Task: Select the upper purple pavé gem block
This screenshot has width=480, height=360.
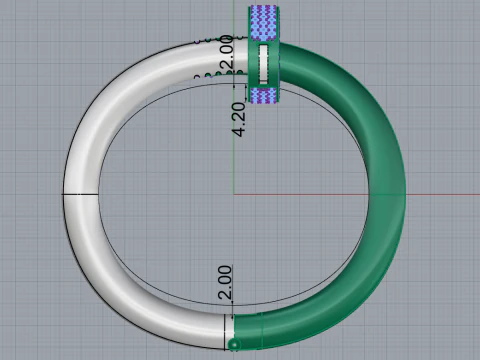Action: click(x=263, y=23)
